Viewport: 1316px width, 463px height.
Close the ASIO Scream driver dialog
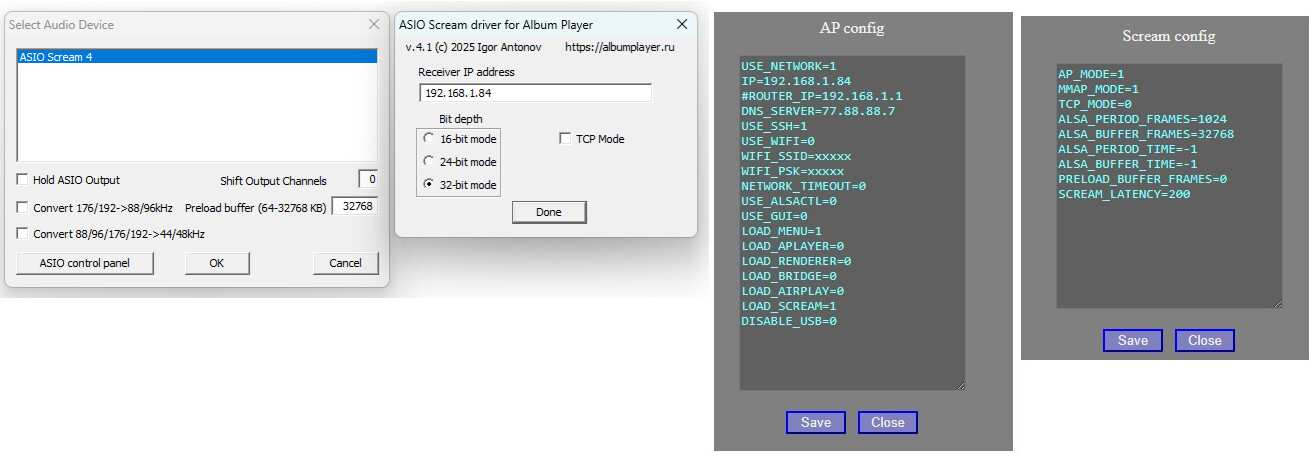(x=682, y=24)
